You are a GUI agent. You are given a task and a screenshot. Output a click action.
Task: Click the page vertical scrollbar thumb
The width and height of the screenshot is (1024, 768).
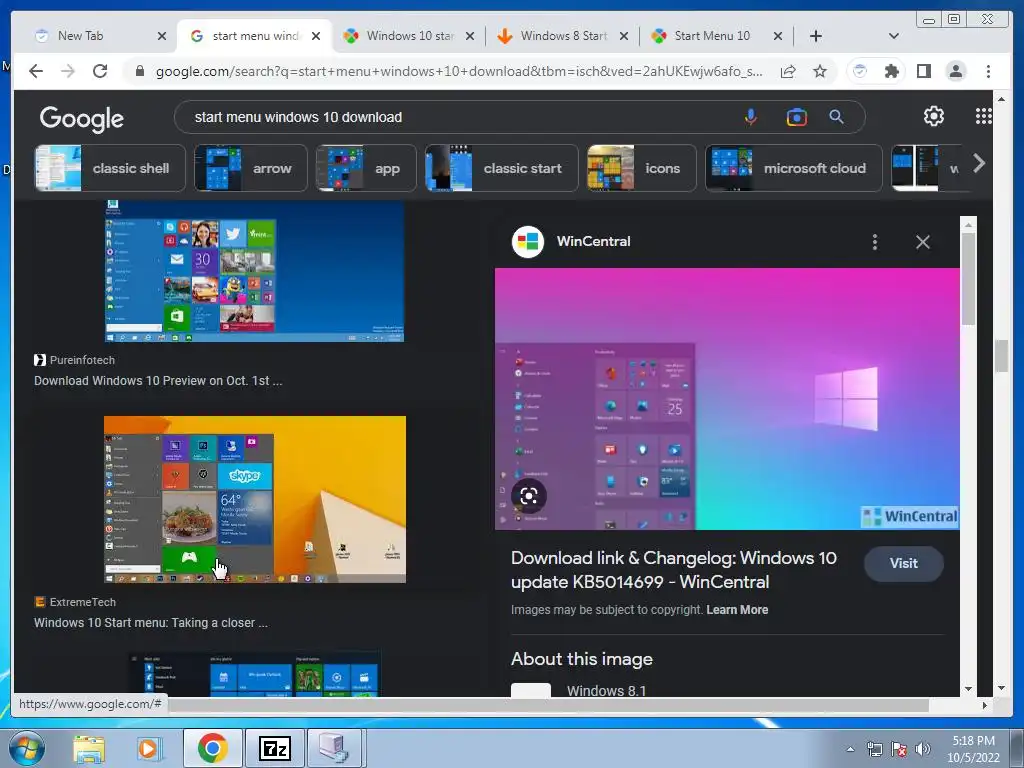pyautogui.click(x=1002, y=357)
